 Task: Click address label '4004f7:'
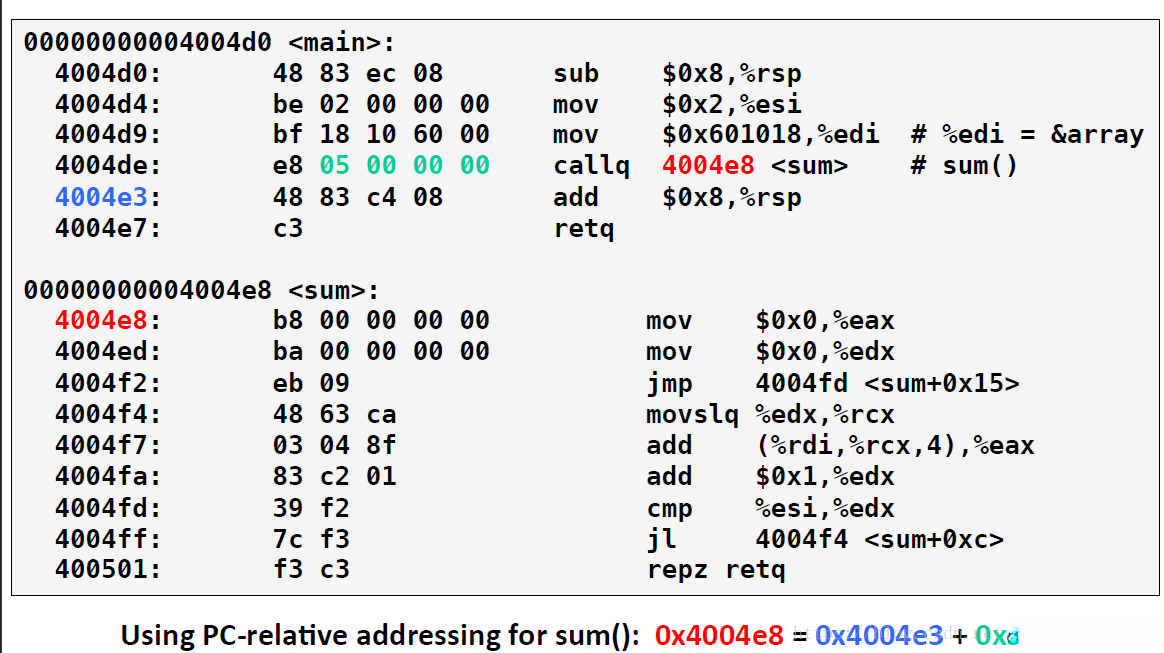click(x=108, y=446)
